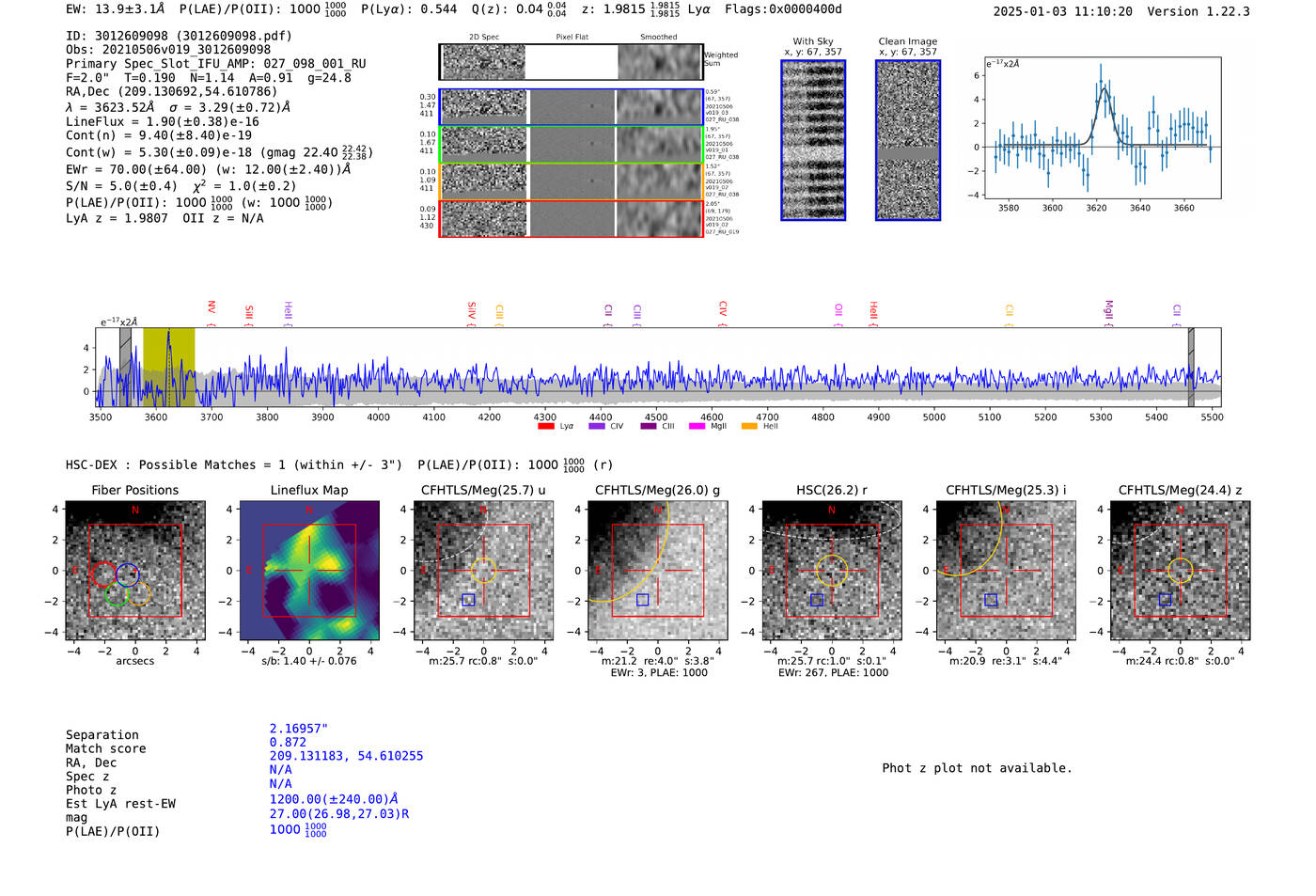Click the 'ID: 3012609098' text
The image size is (1316, 896).
[x=118, y=36]
